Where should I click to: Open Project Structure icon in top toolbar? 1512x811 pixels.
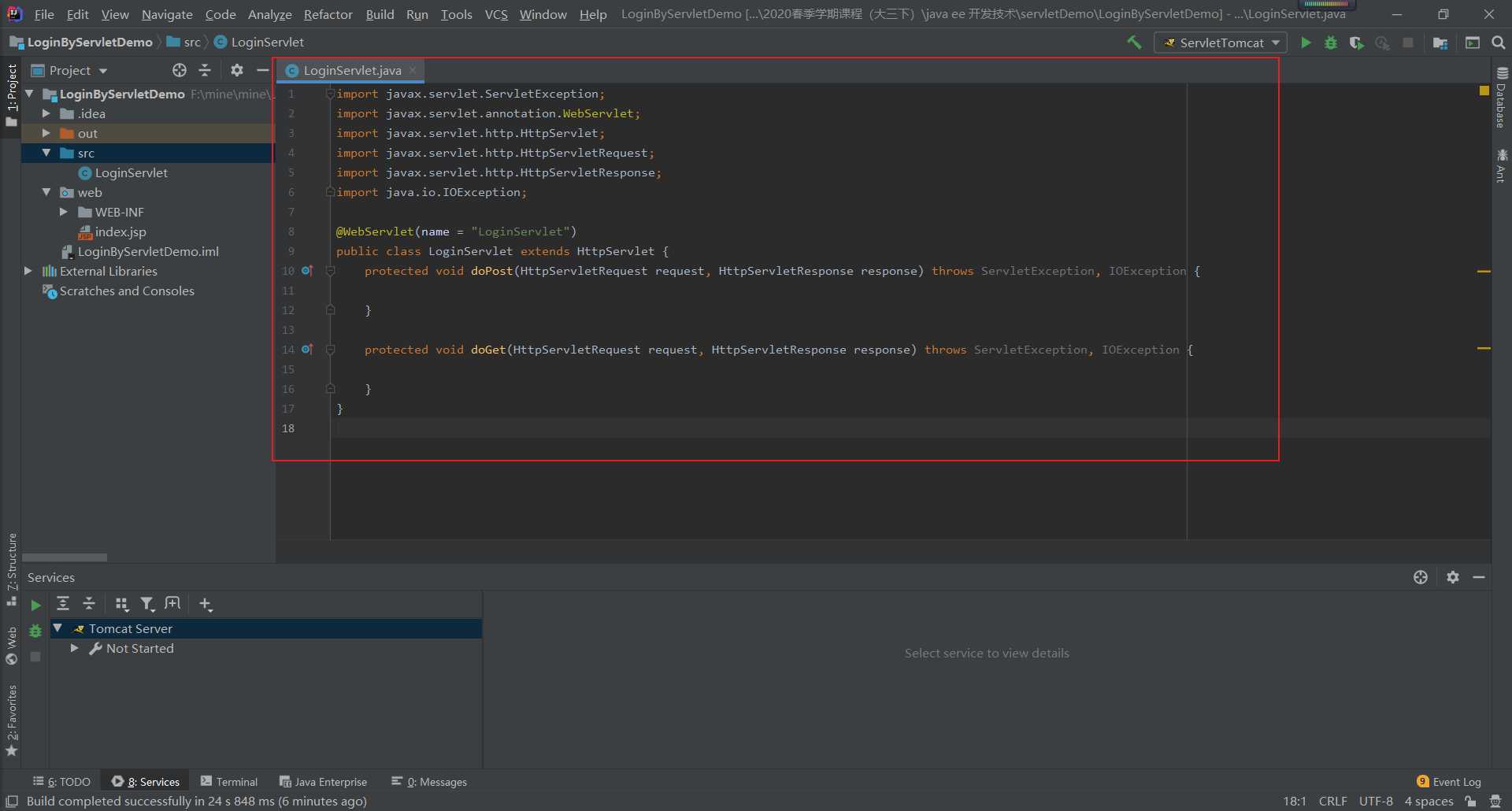(1440, 43)
